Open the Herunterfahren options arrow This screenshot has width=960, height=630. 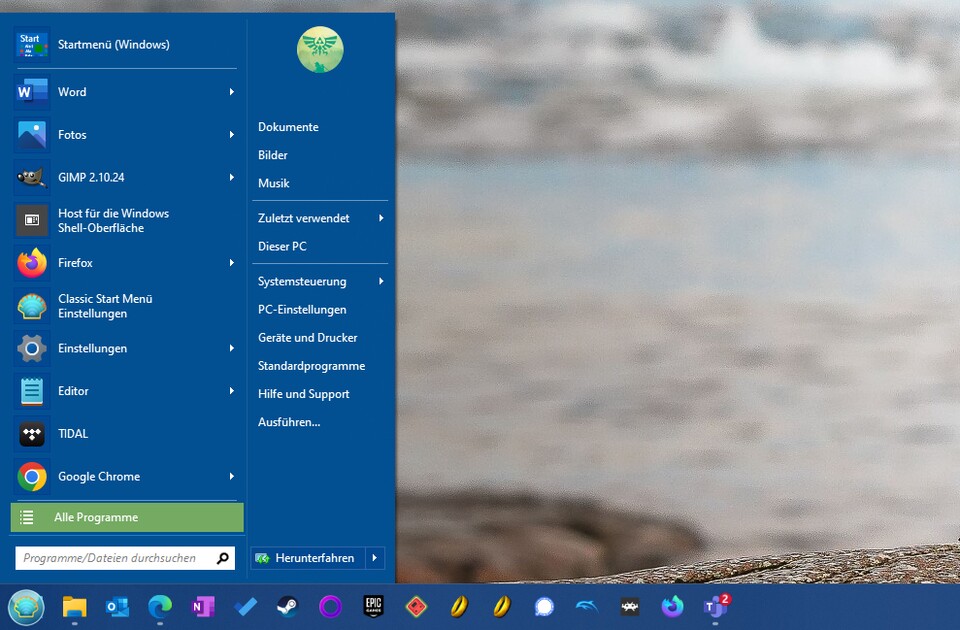tap(375, 558)
